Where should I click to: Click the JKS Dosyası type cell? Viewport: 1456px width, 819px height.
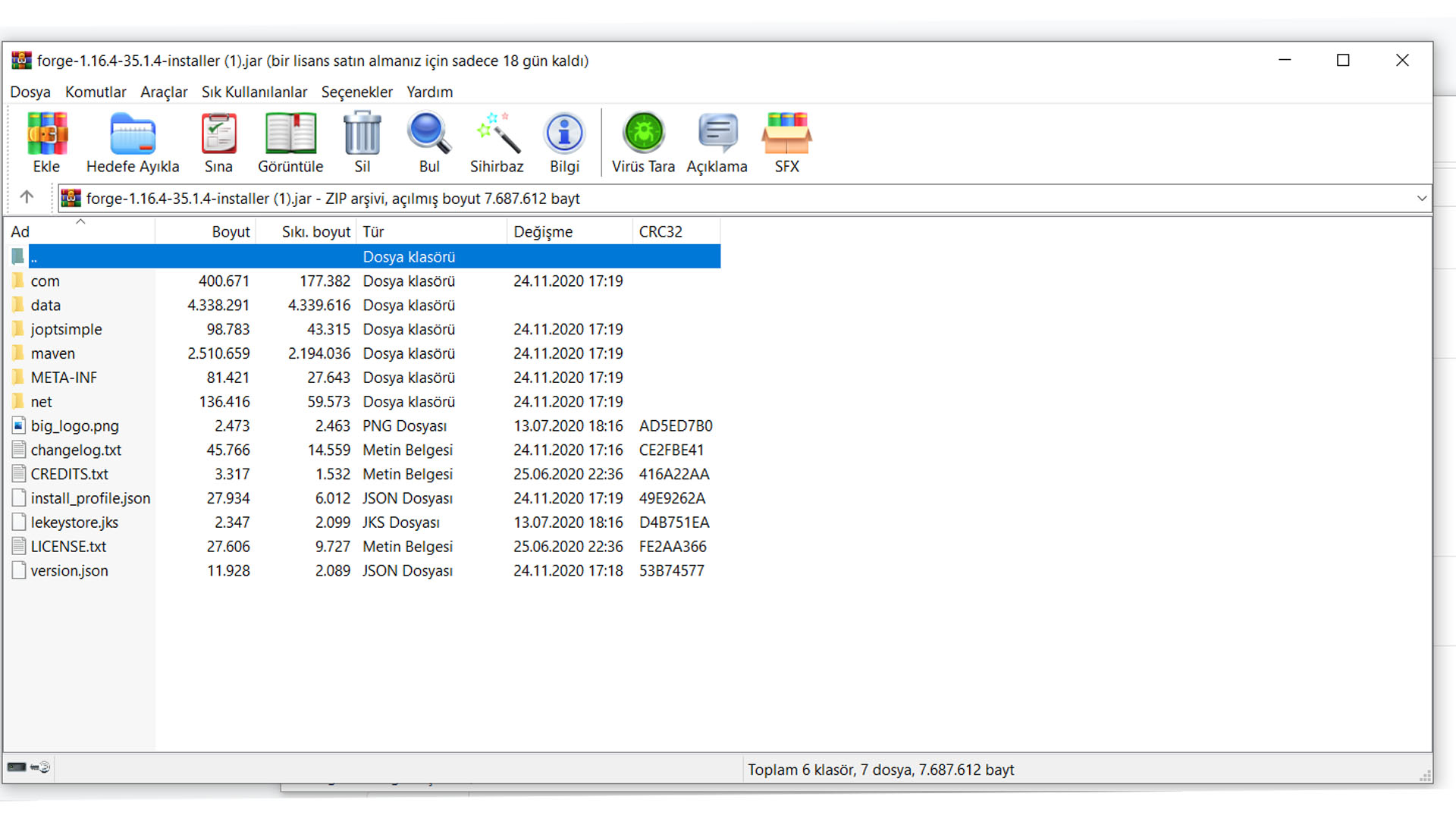(x=401, y=522)
